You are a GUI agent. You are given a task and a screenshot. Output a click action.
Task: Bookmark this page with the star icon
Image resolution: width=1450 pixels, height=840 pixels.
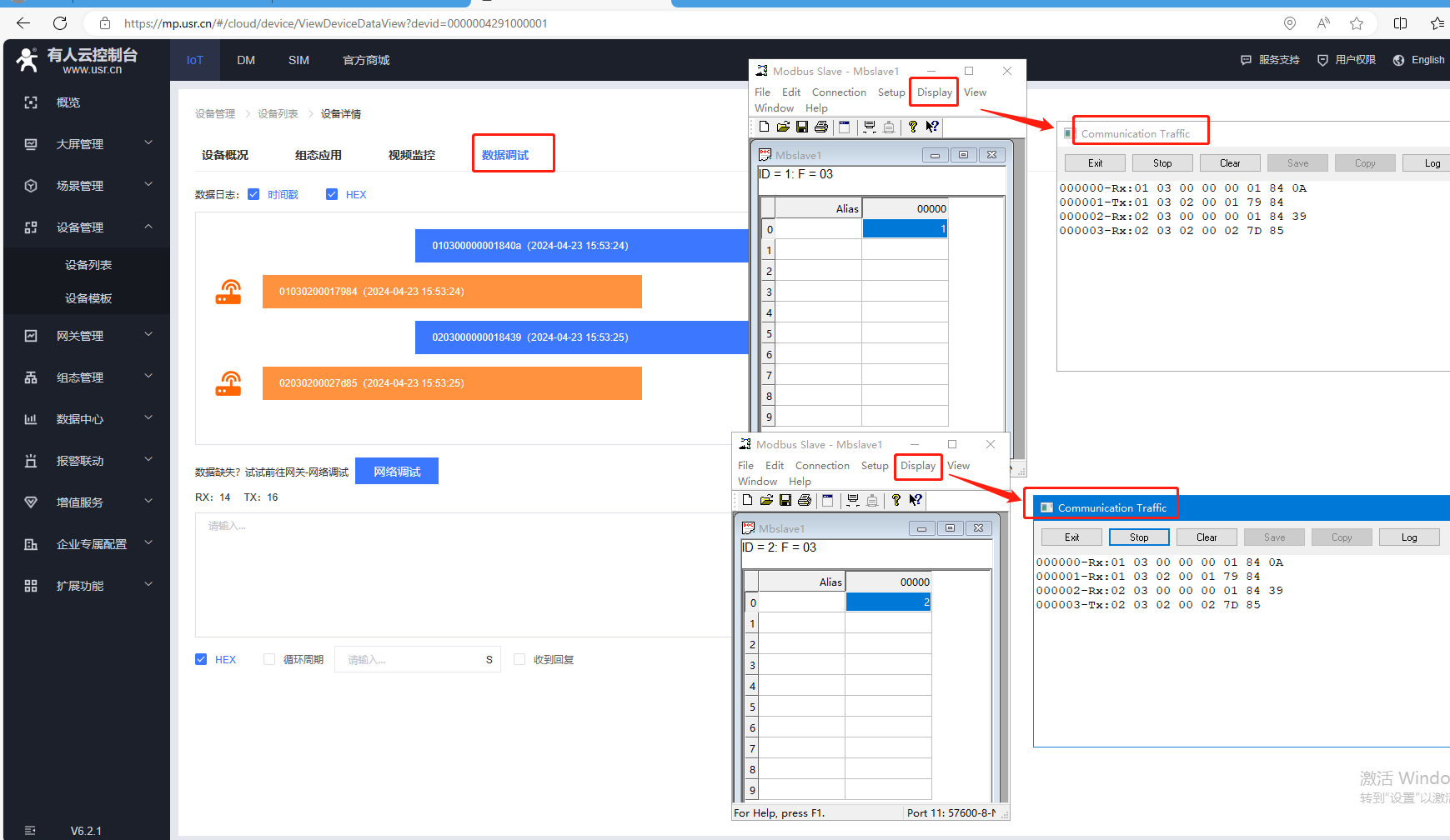tap(1357, 23)
